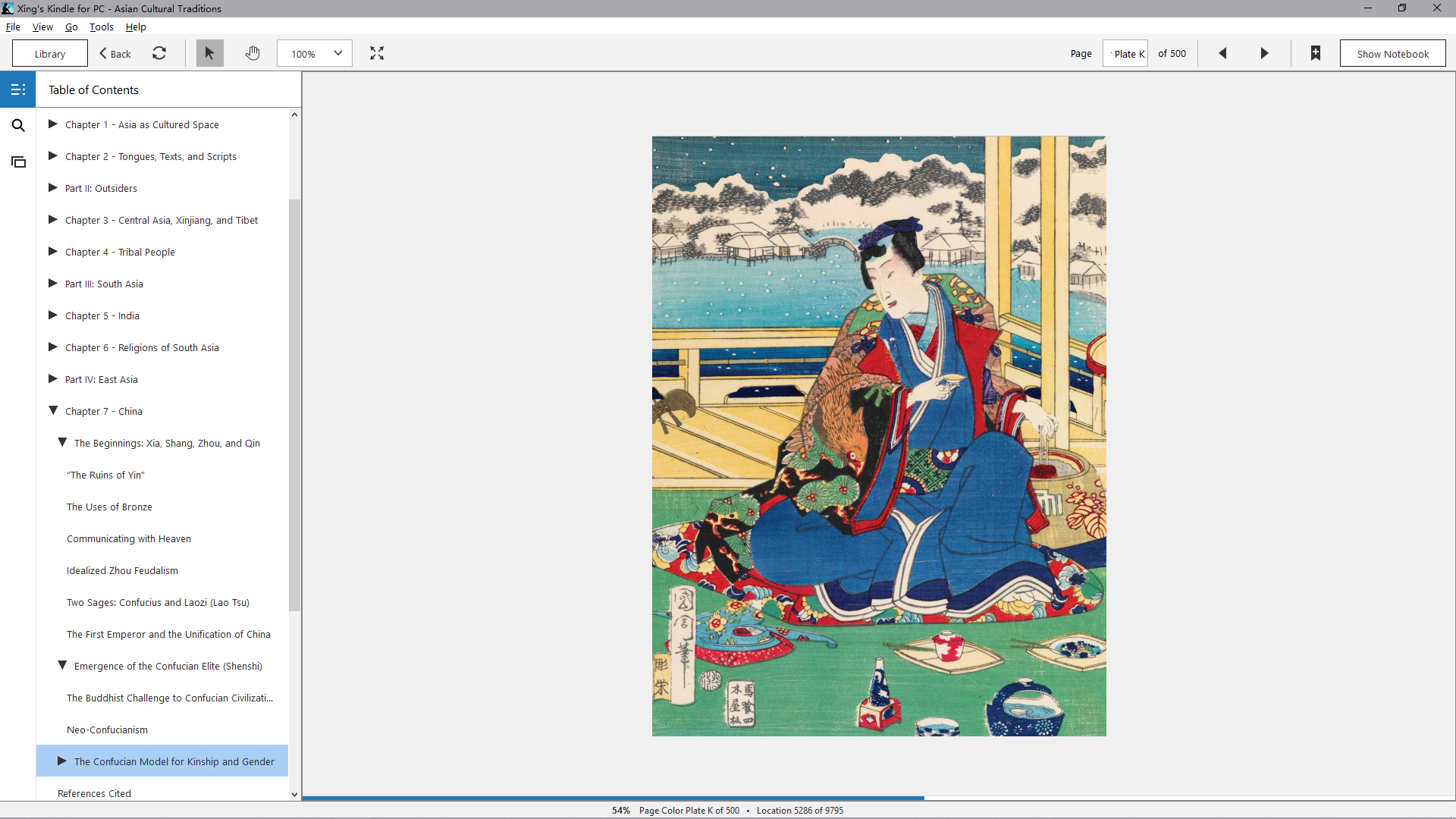The image size is (1456, 819).
Task: Click the Table of Contents heading
Action: click(x=93, y=89)
